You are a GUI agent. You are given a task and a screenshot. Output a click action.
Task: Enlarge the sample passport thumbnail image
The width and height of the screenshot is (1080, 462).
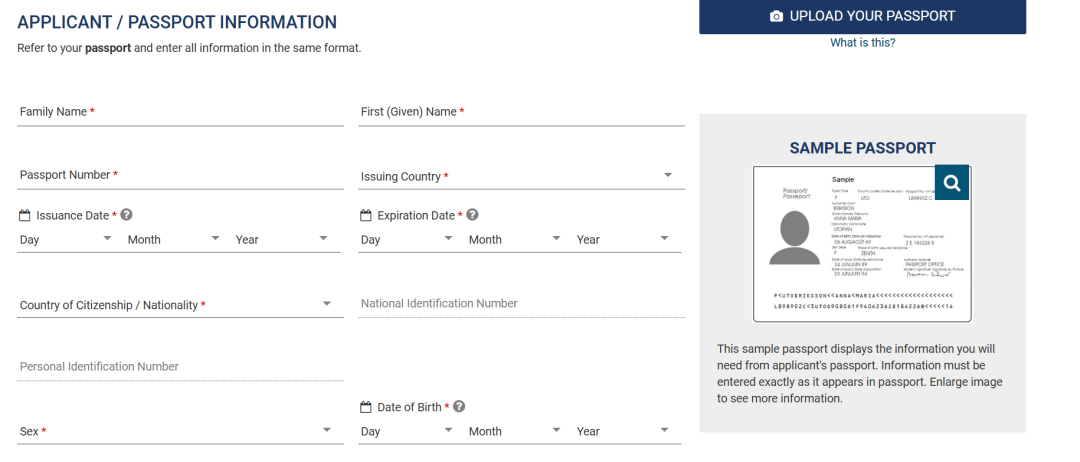tap(850, 245)
